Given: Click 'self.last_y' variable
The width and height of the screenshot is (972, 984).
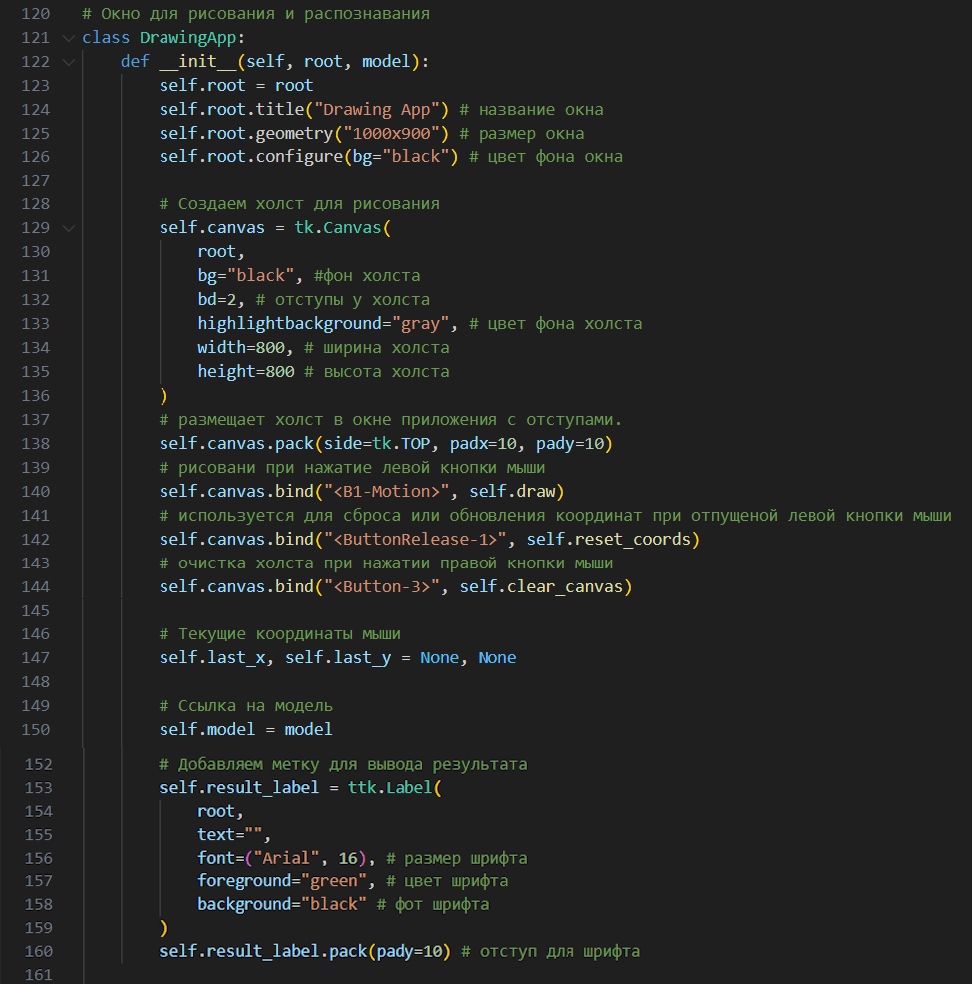Looking at the screenshot, I should pyautogui.click(x=338, y=658).
